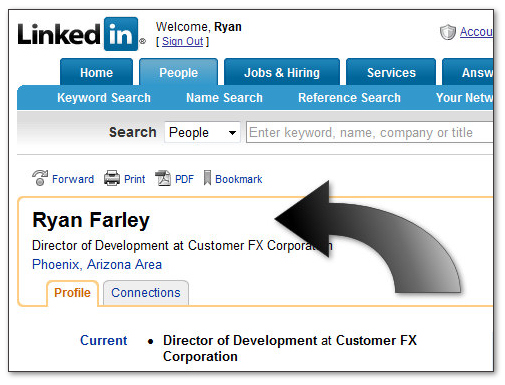Select the Profile tab
The width and height of the screenshot is (505, 385).
[72, 293]
